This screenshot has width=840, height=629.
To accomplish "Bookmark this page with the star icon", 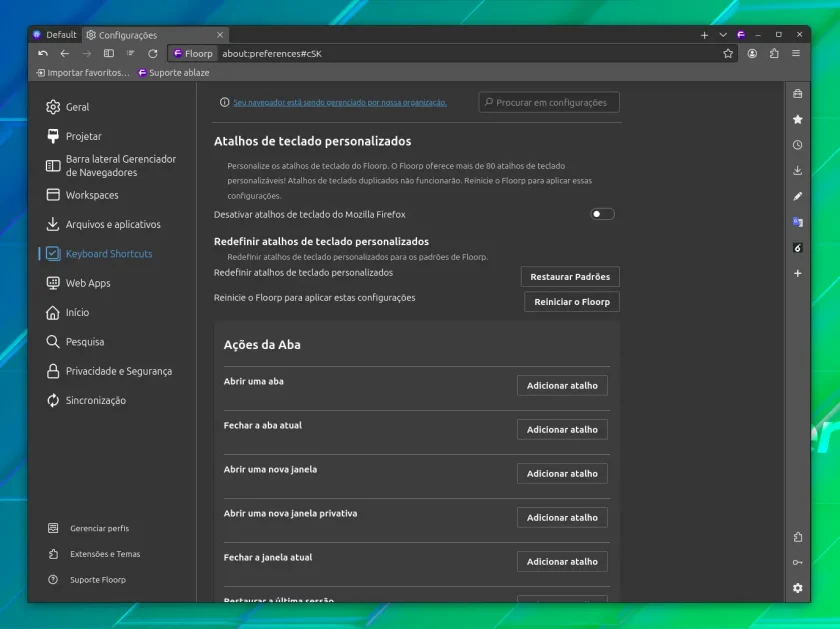I will pos(728,54).
